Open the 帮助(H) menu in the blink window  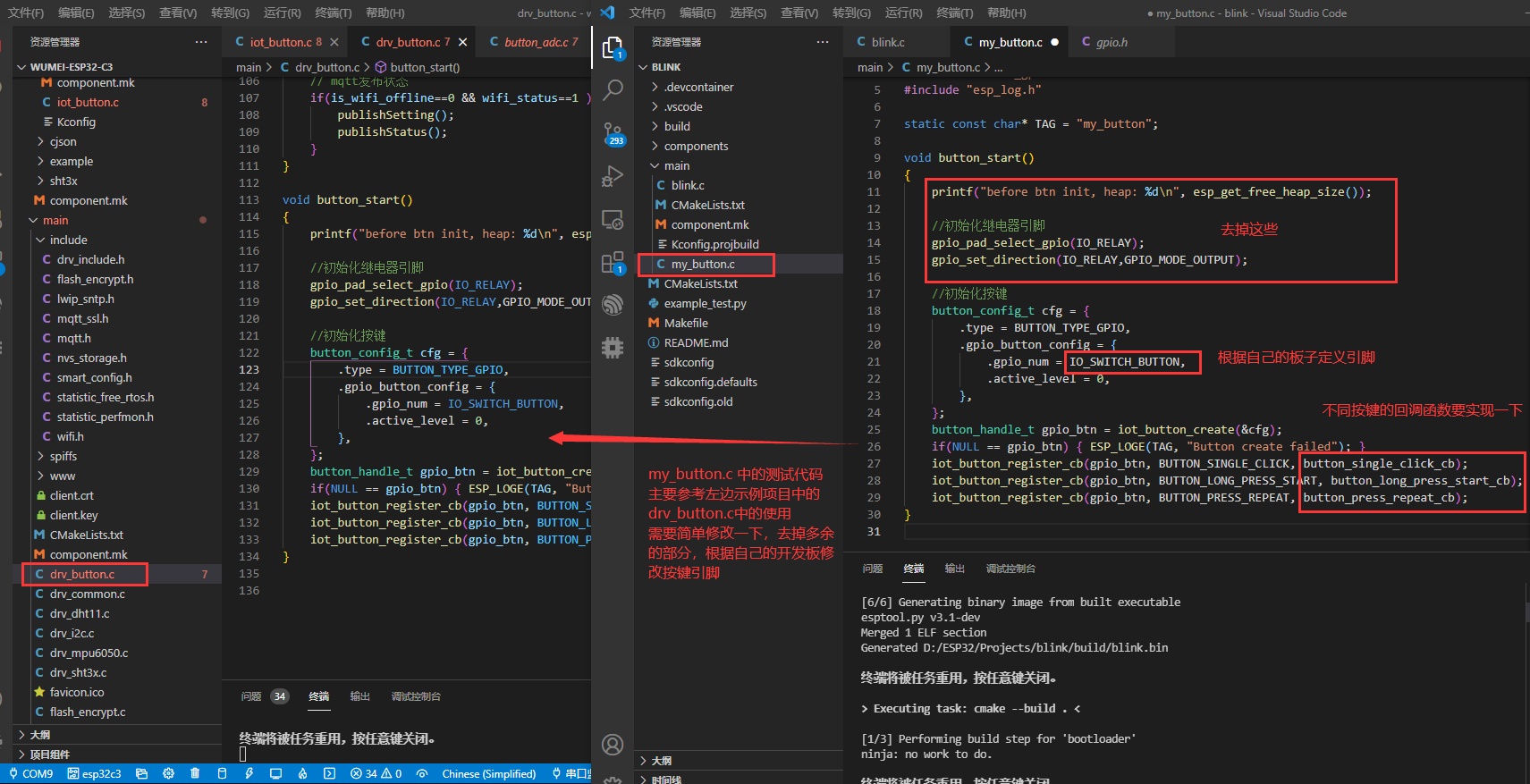[x=1007, y=13]
